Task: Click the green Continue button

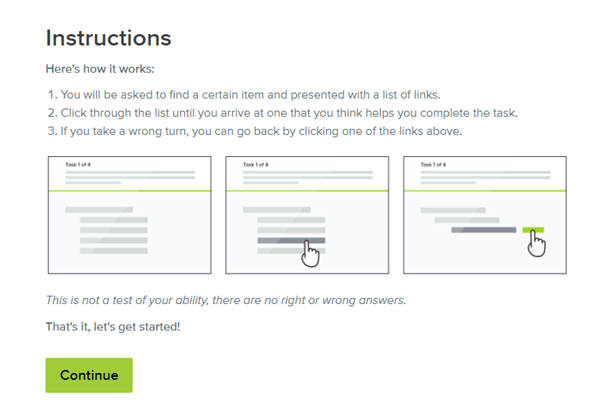Action: coord(89,375)
